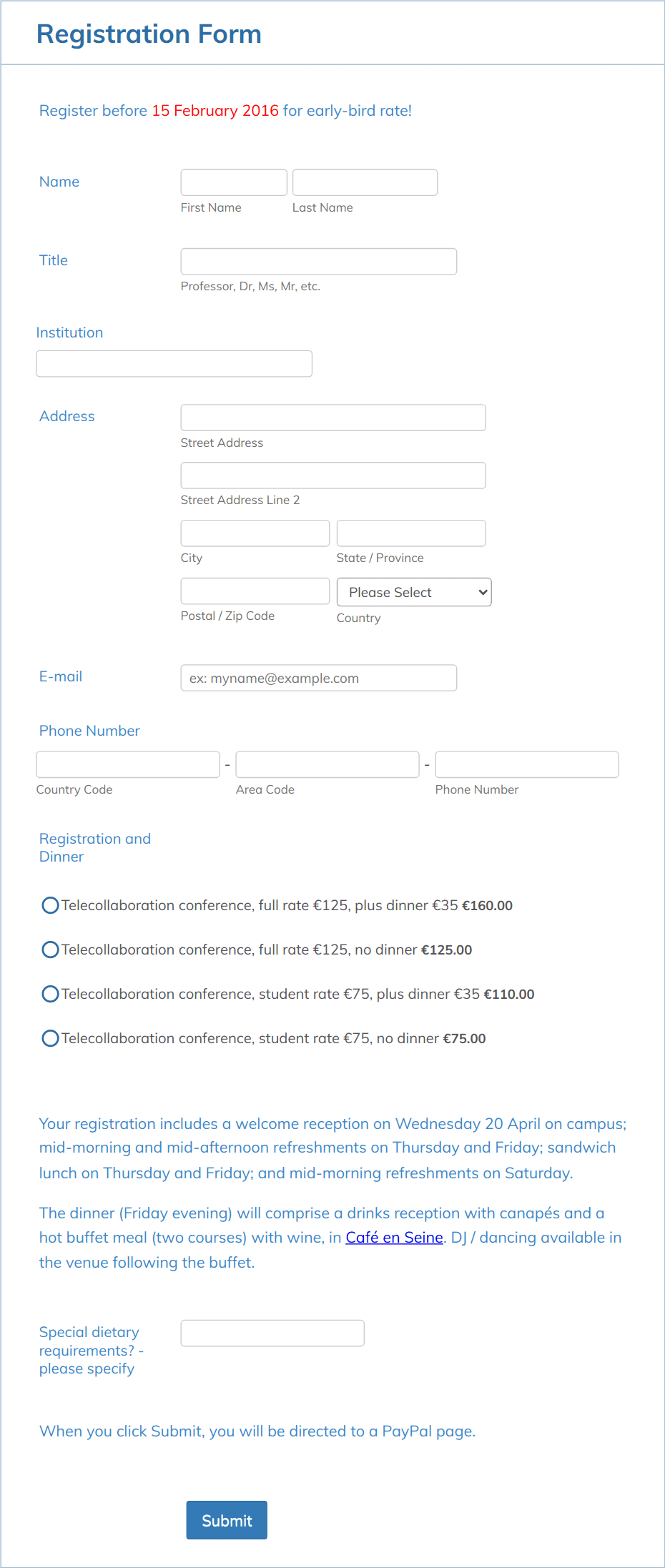Select the full rate plus dinner €160.00 option
665x1568 pixels.
tap(50, 905)
